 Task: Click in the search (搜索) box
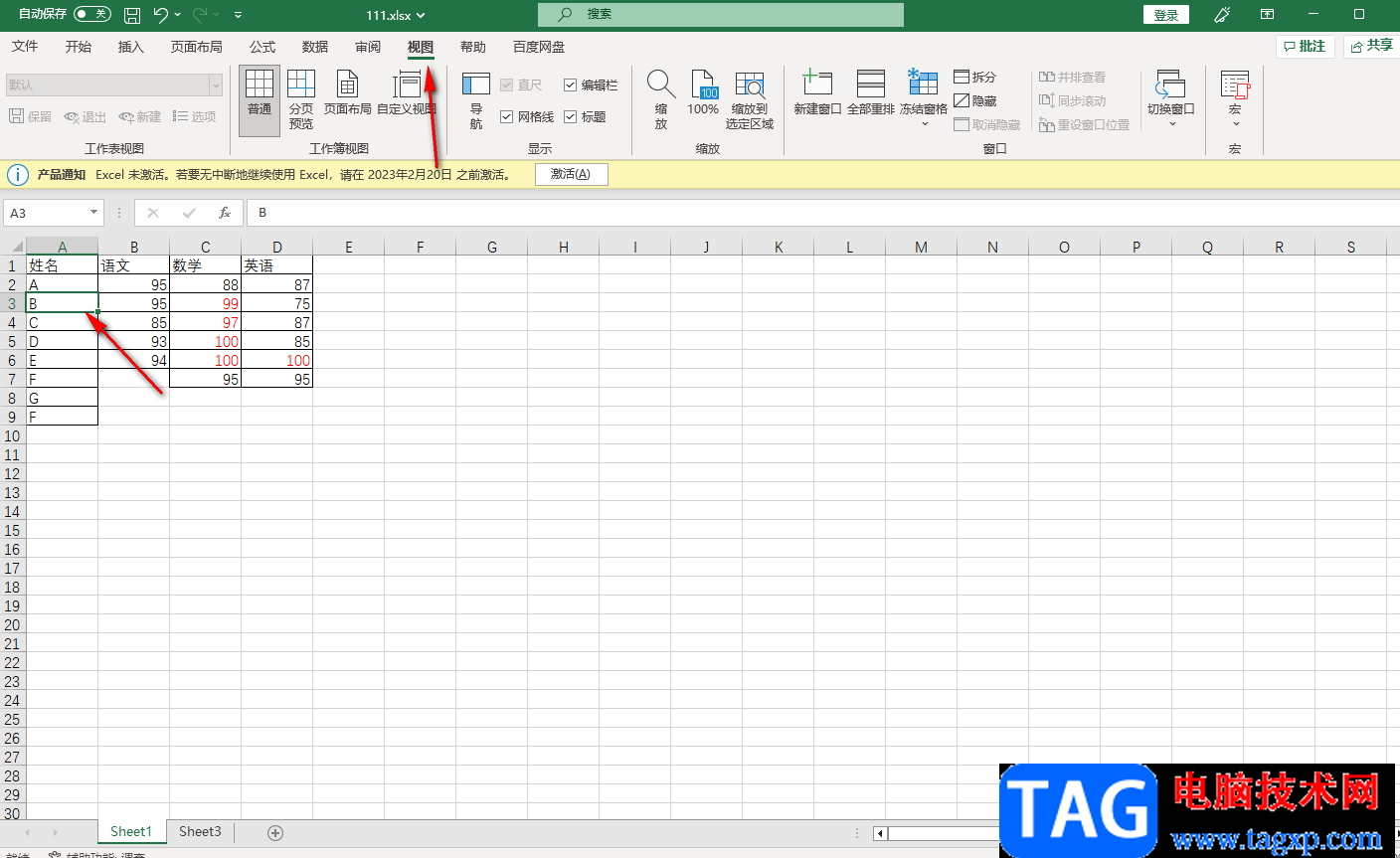click(x=721, y=15)
